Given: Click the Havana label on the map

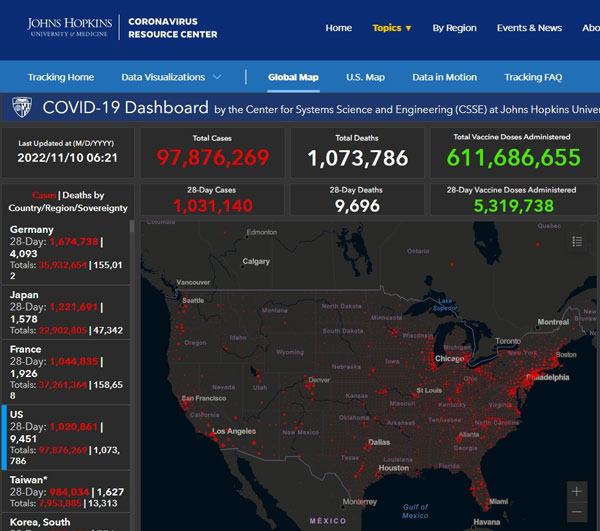Looking at the screenshot, I should pyautogui.click(x=486, y=522).
